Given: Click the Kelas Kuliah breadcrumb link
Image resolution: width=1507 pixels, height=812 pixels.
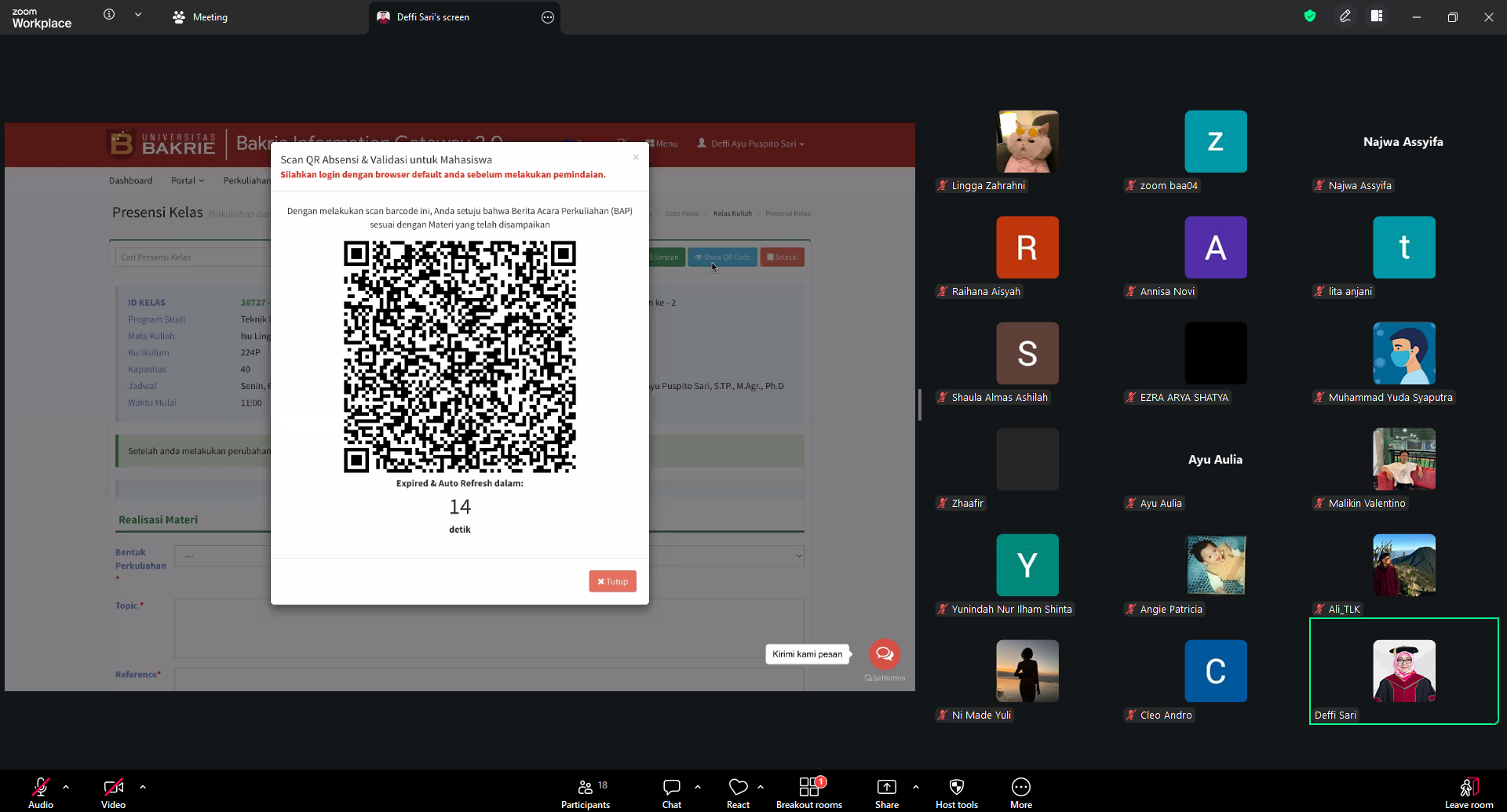Looking at the screenshot, I should [x=732, y=213].
